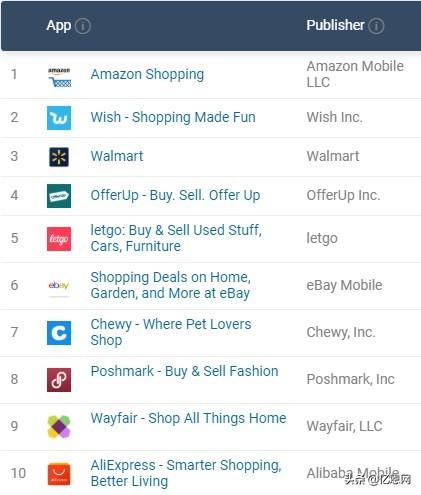Click the Wish app icon

coord(59,118)
